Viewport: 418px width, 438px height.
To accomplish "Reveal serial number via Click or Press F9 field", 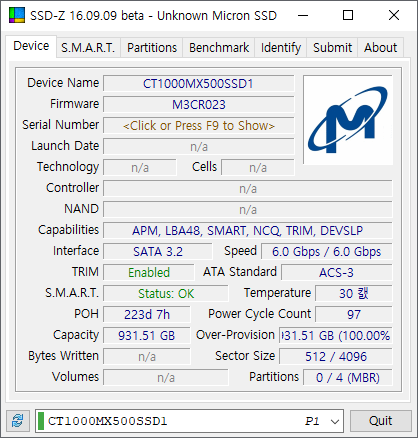I will (x=199, y=126).
